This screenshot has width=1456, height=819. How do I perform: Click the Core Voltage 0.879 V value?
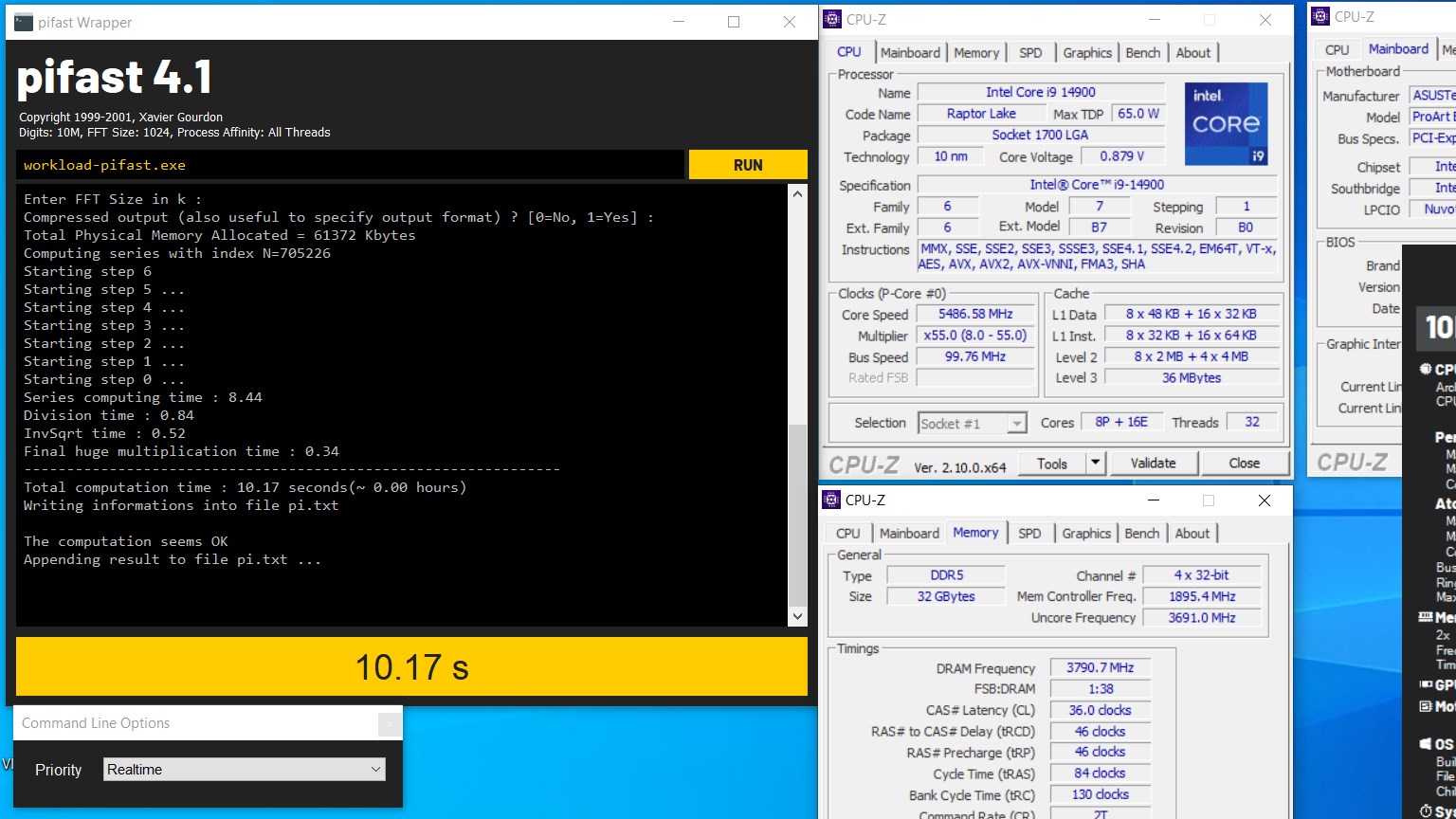point(1122,156)
